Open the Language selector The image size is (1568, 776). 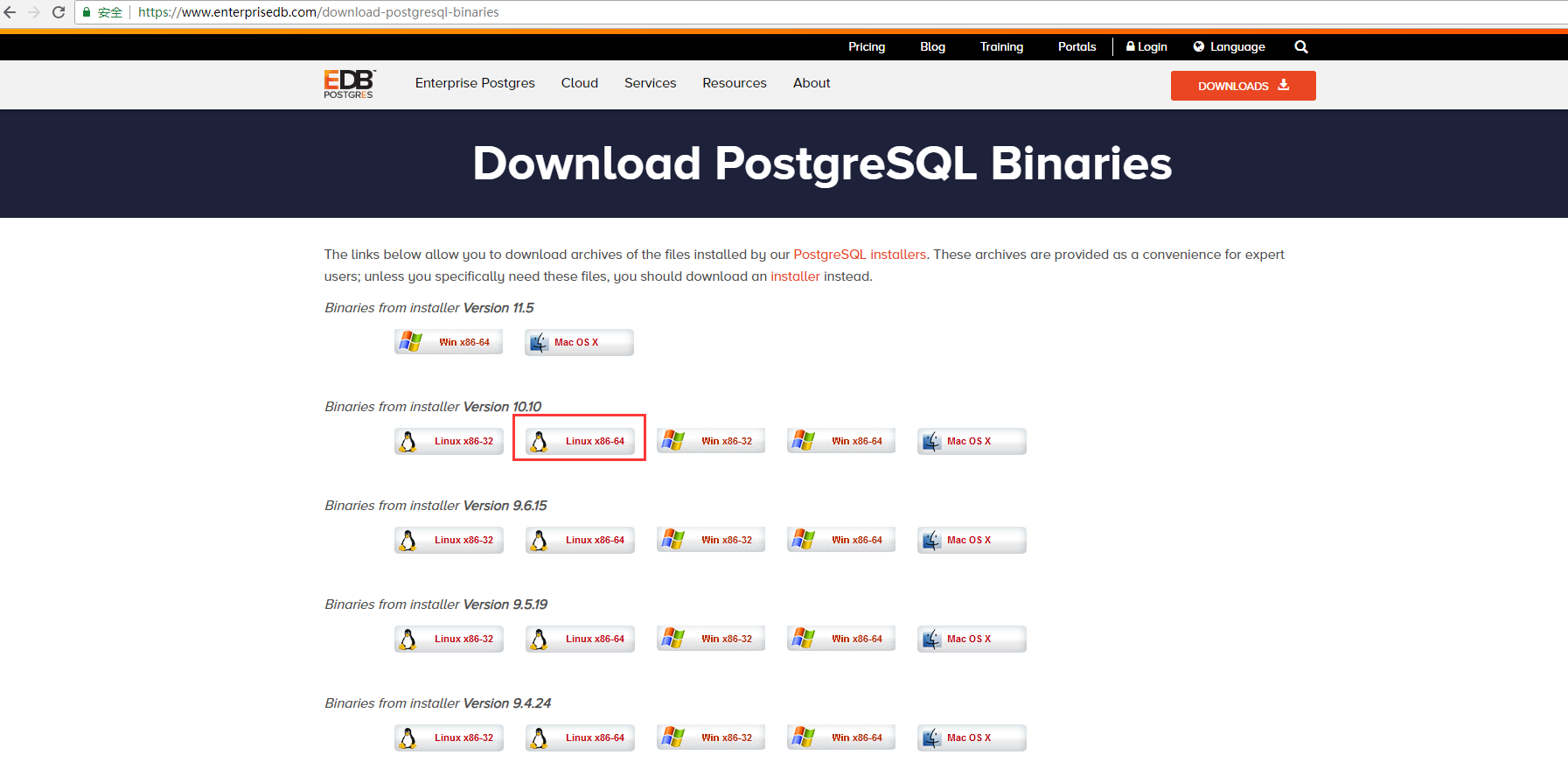pyautogui.click(x=1230, y=47)
